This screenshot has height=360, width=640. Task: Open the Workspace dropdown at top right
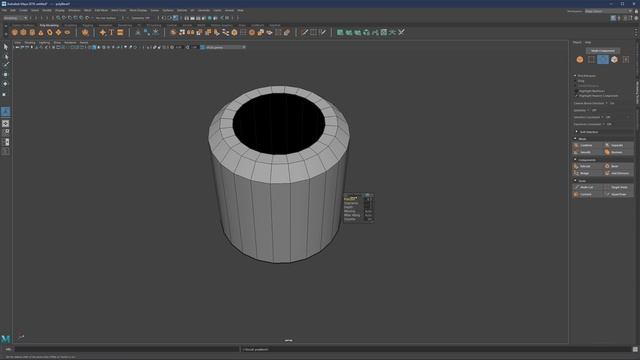608,11
